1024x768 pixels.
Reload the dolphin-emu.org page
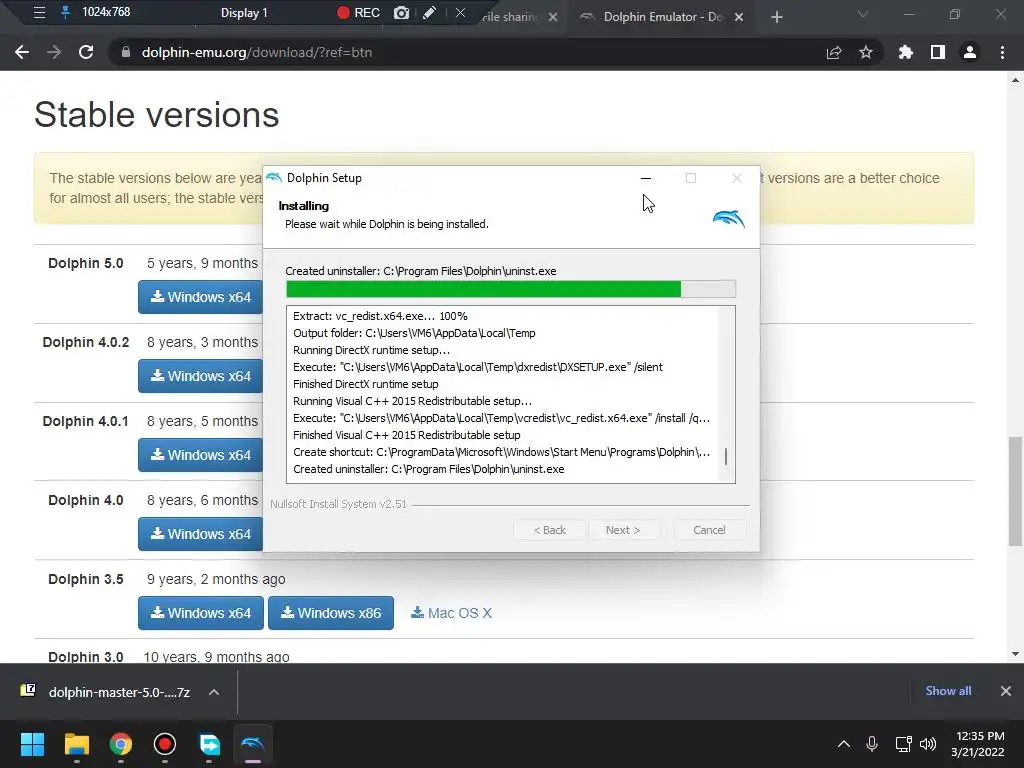pyautogui.click(x=86, y=52)
